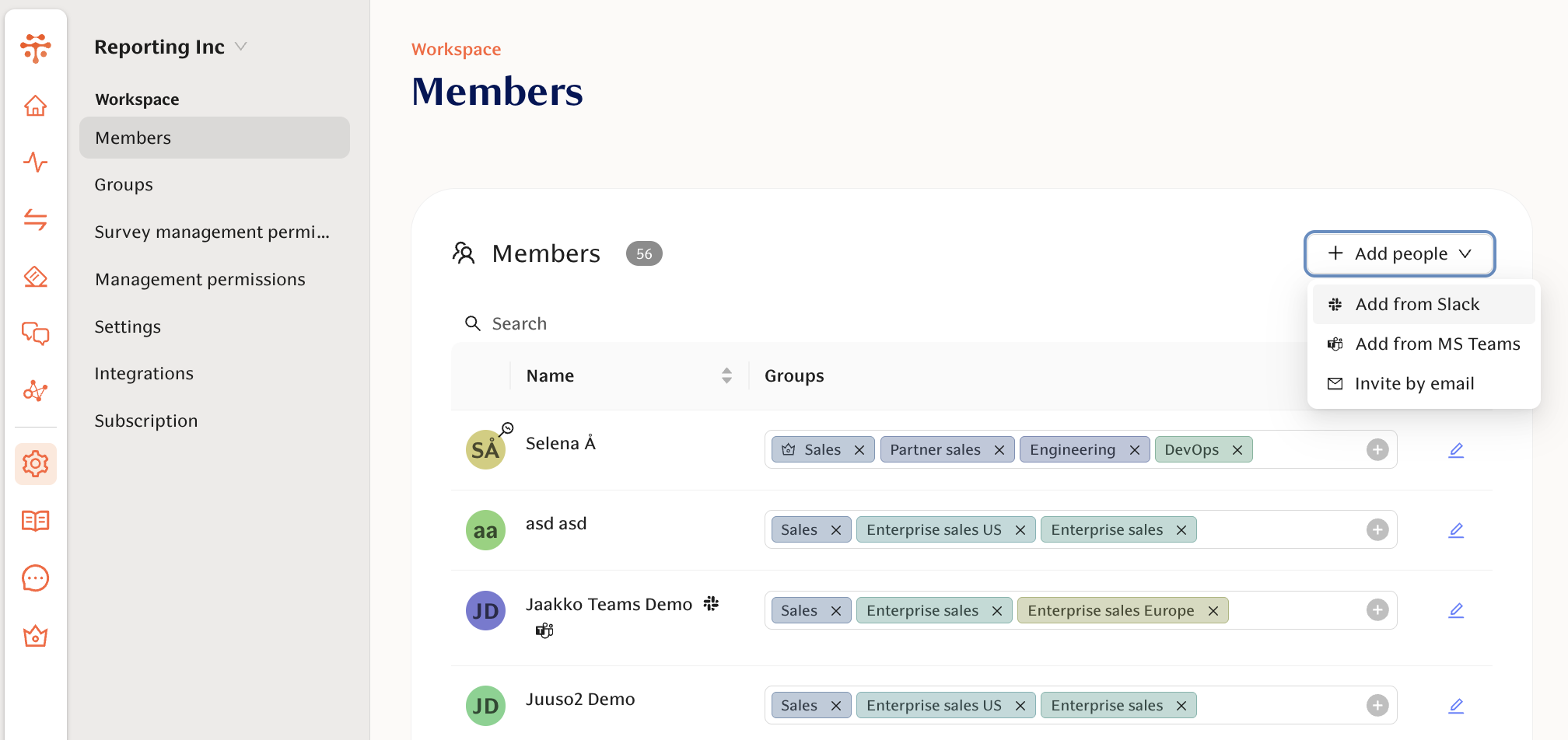The image size is (1568, 740).
Task: Click the eraser sidebar icon
Action: click(36, 277)
